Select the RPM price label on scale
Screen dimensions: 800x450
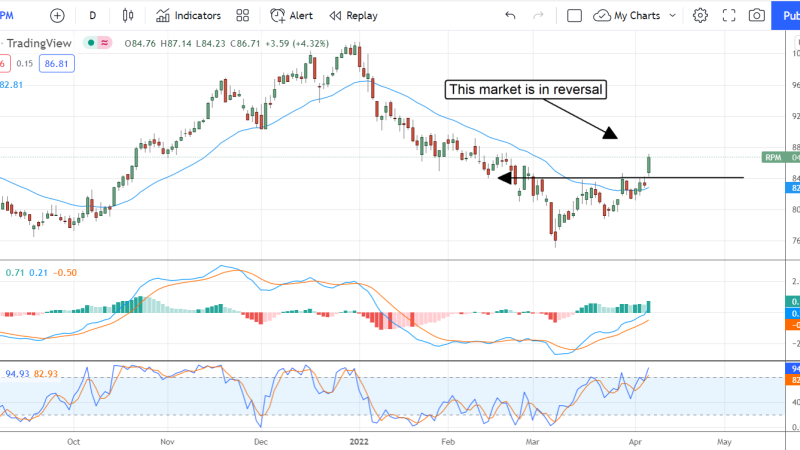[772, 157]
